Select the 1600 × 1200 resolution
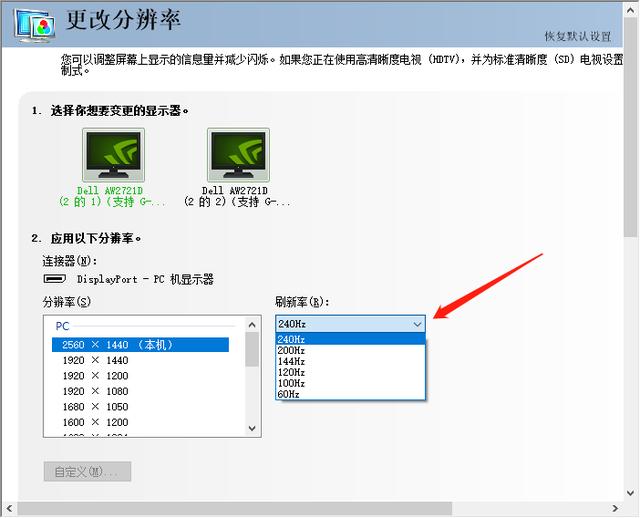The height and width of the screenshot is (518, 640). [x=140, y=422]
